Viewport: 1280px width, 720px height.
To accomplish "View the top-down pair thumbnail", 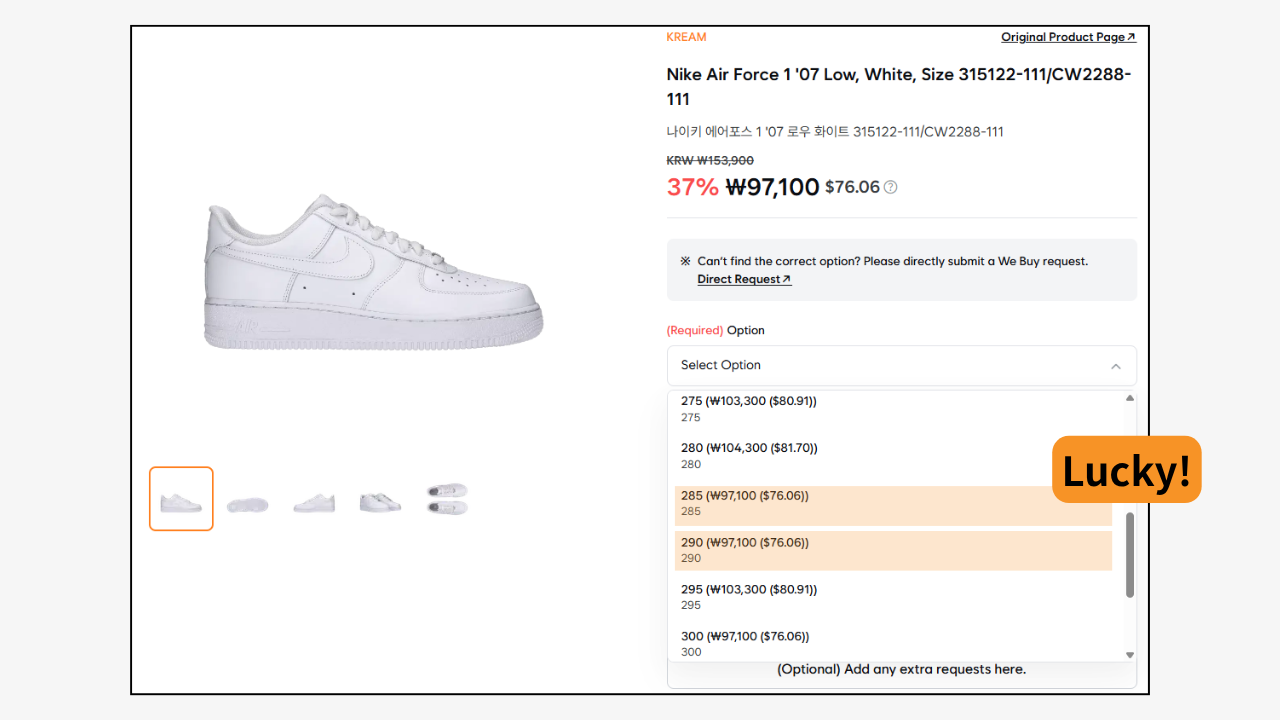I will coord(446,499).
